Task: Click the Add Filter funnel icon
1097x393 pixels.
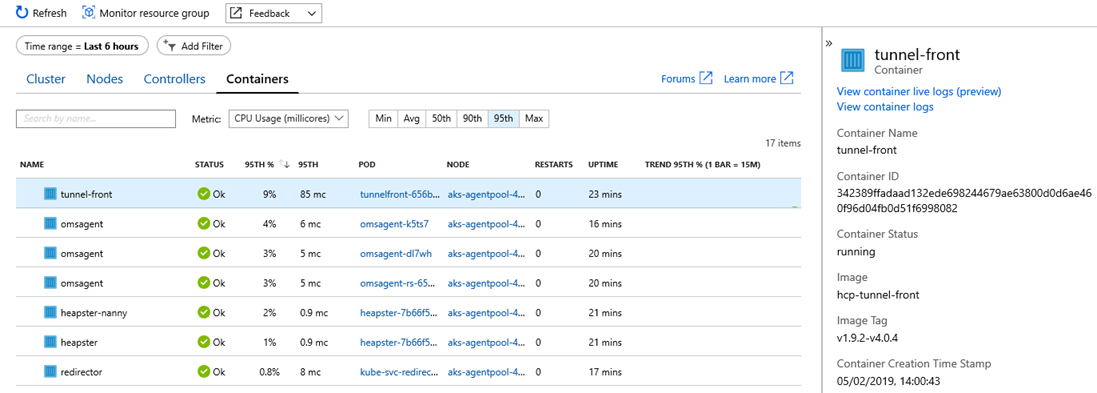Action: click(170, 45)
